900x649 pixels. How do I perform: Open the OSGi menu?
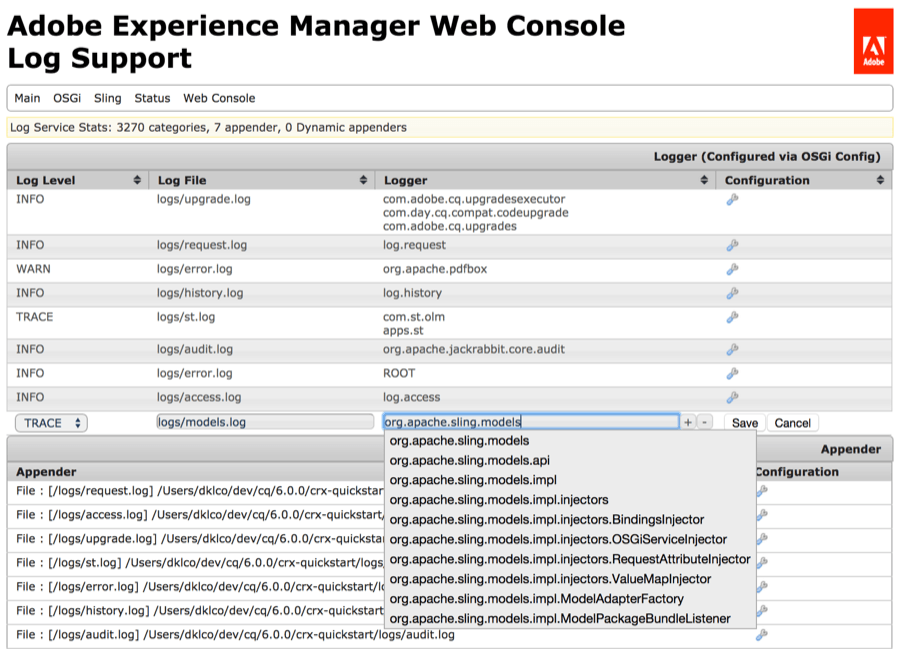tap(67, 98)
